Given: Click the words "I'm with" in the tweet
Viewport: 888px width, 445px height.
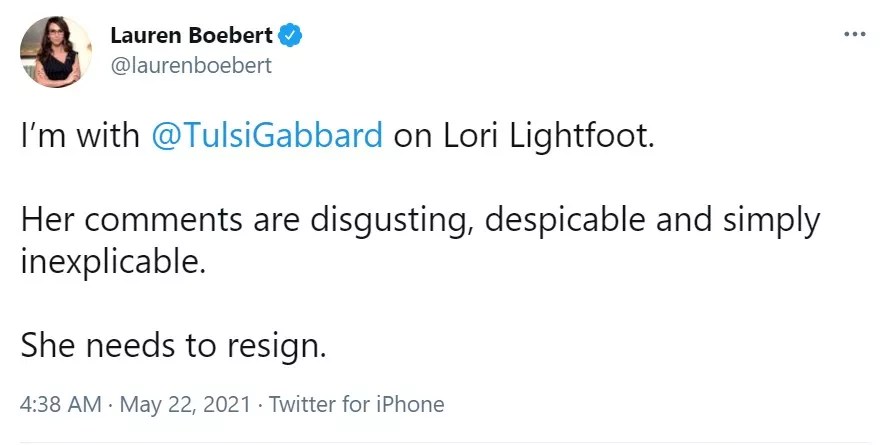Looking at the screenshot, I should [80, 135].
